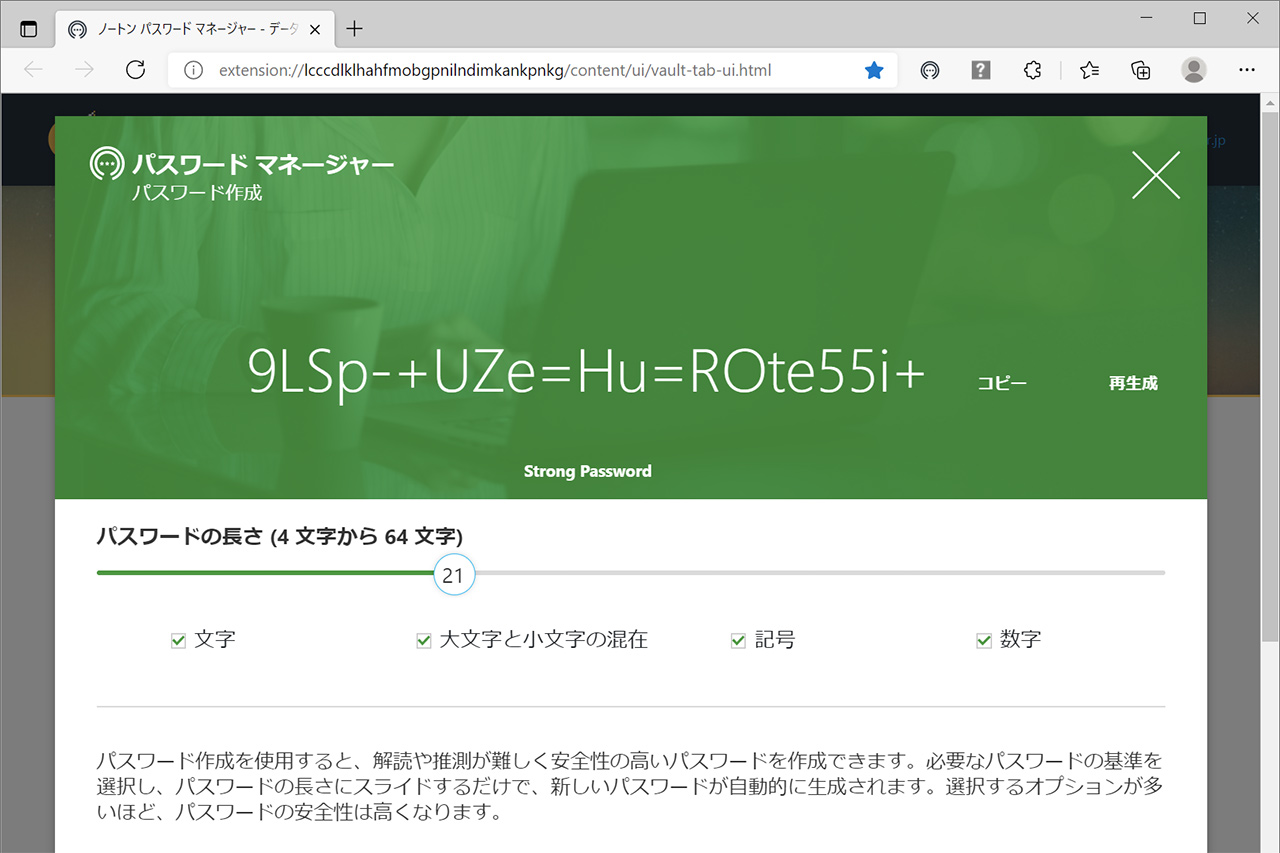Maximize the browser window
Screen dimensions: 1280x853
(x=1200, y=18)
